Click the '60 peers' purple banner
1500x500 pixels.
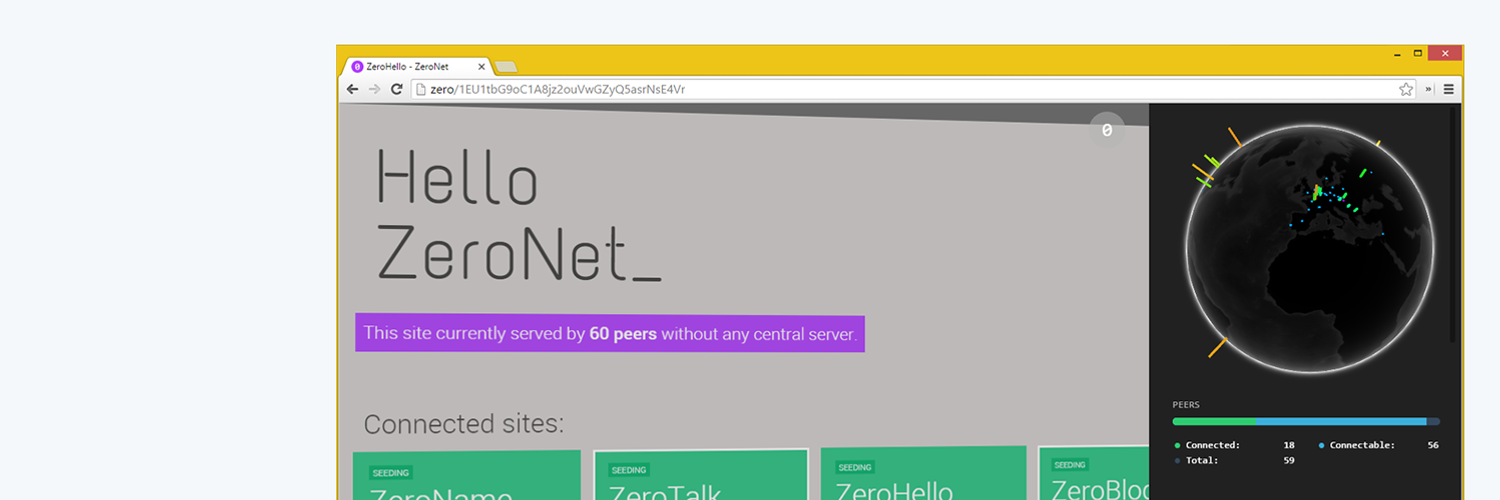[610, 333]
